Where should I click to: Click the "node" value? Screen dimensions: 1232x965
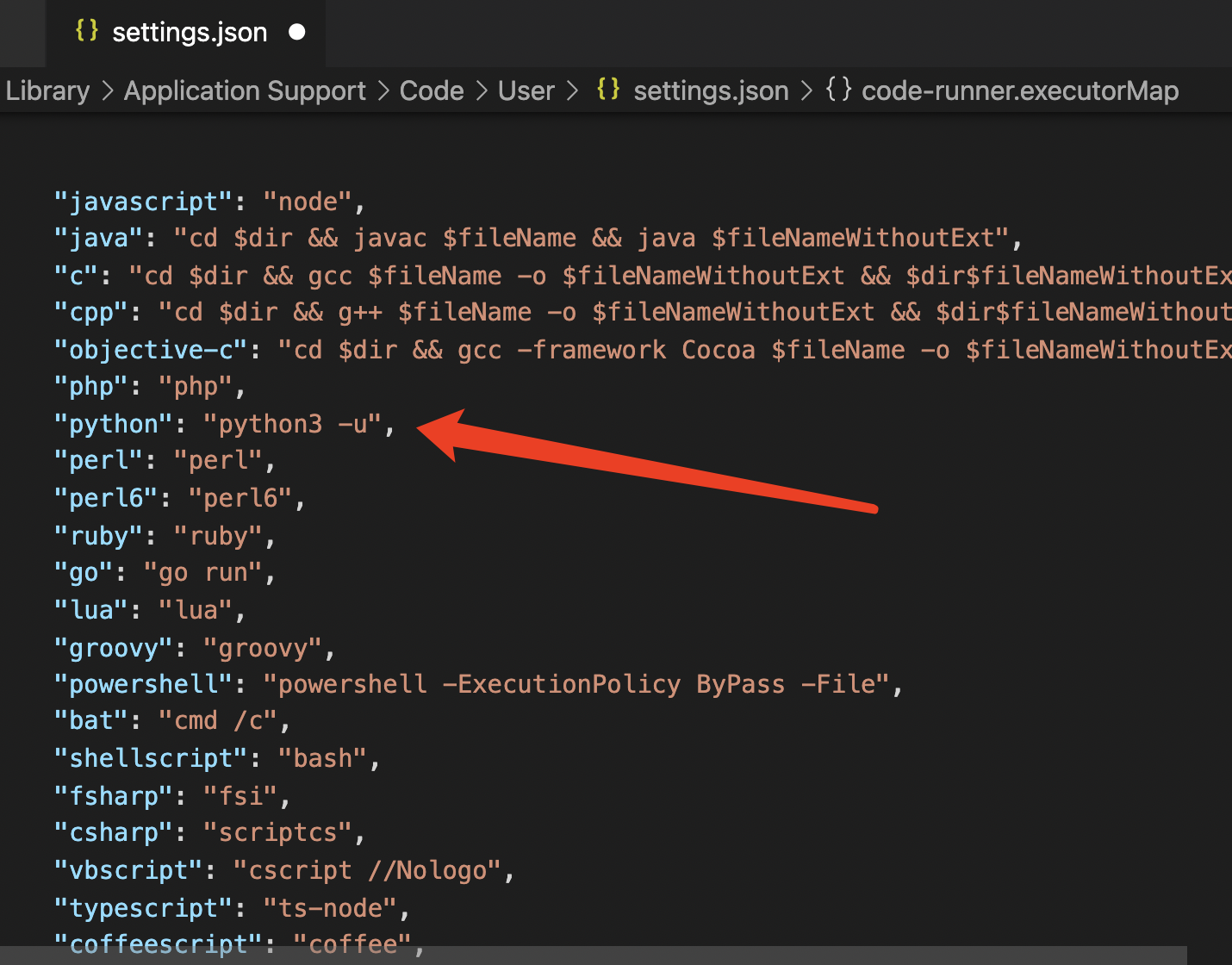[308, 202]
